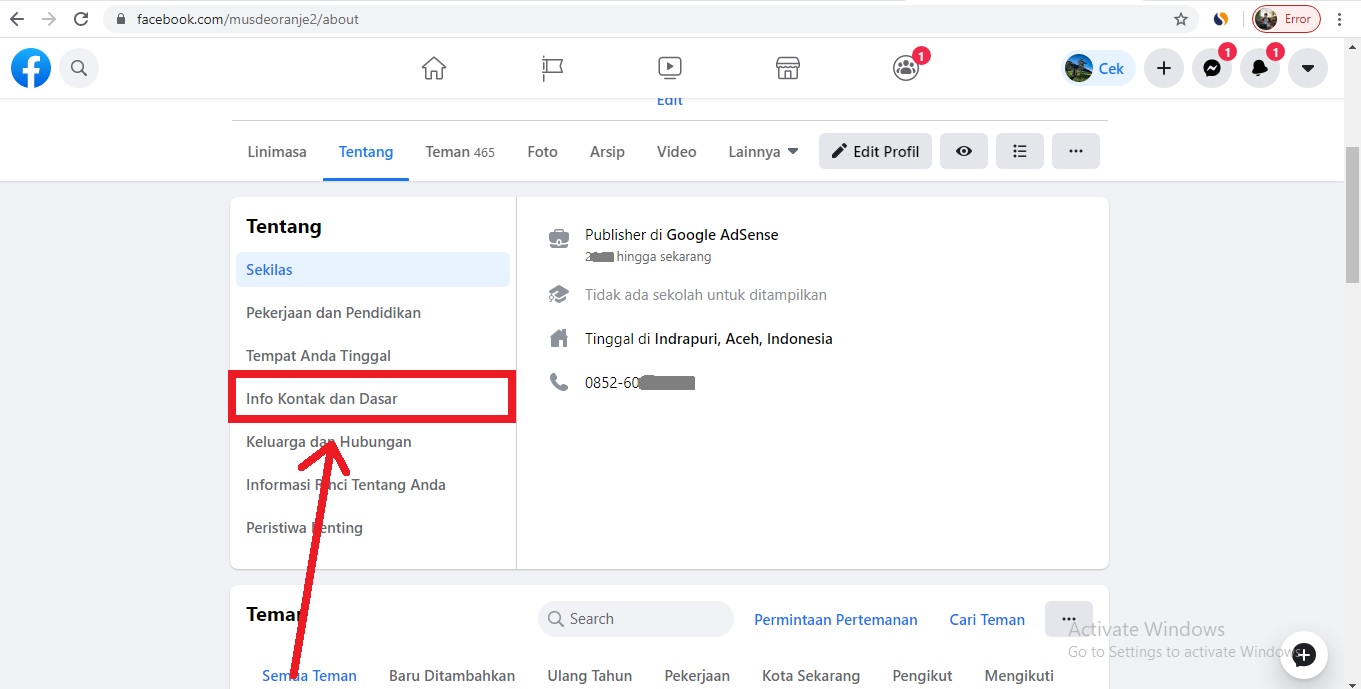Click the Facebook logo

[x=30, y=67]
